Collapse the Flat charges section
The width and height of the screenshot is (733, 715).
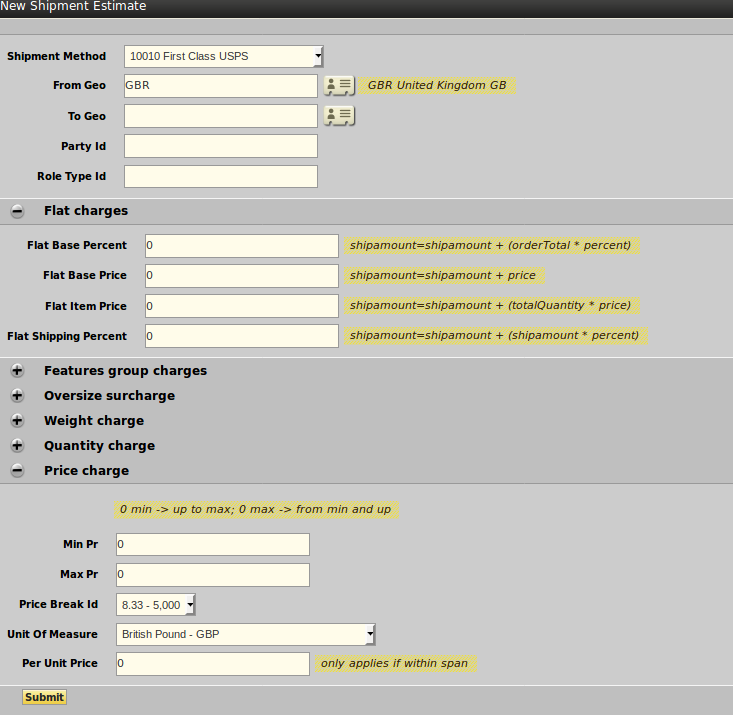click(x=18, y=211)
